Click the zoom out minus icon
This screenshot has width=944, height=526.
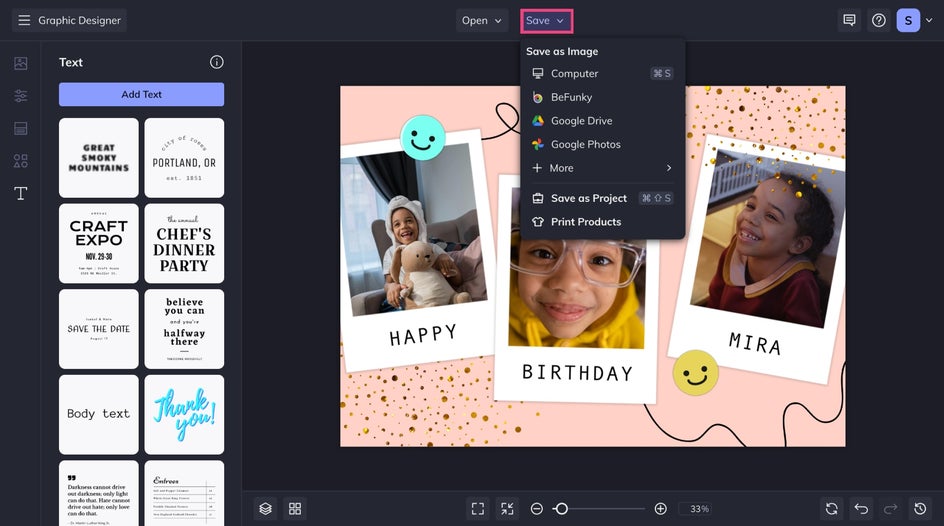click(x=537, y=509)
